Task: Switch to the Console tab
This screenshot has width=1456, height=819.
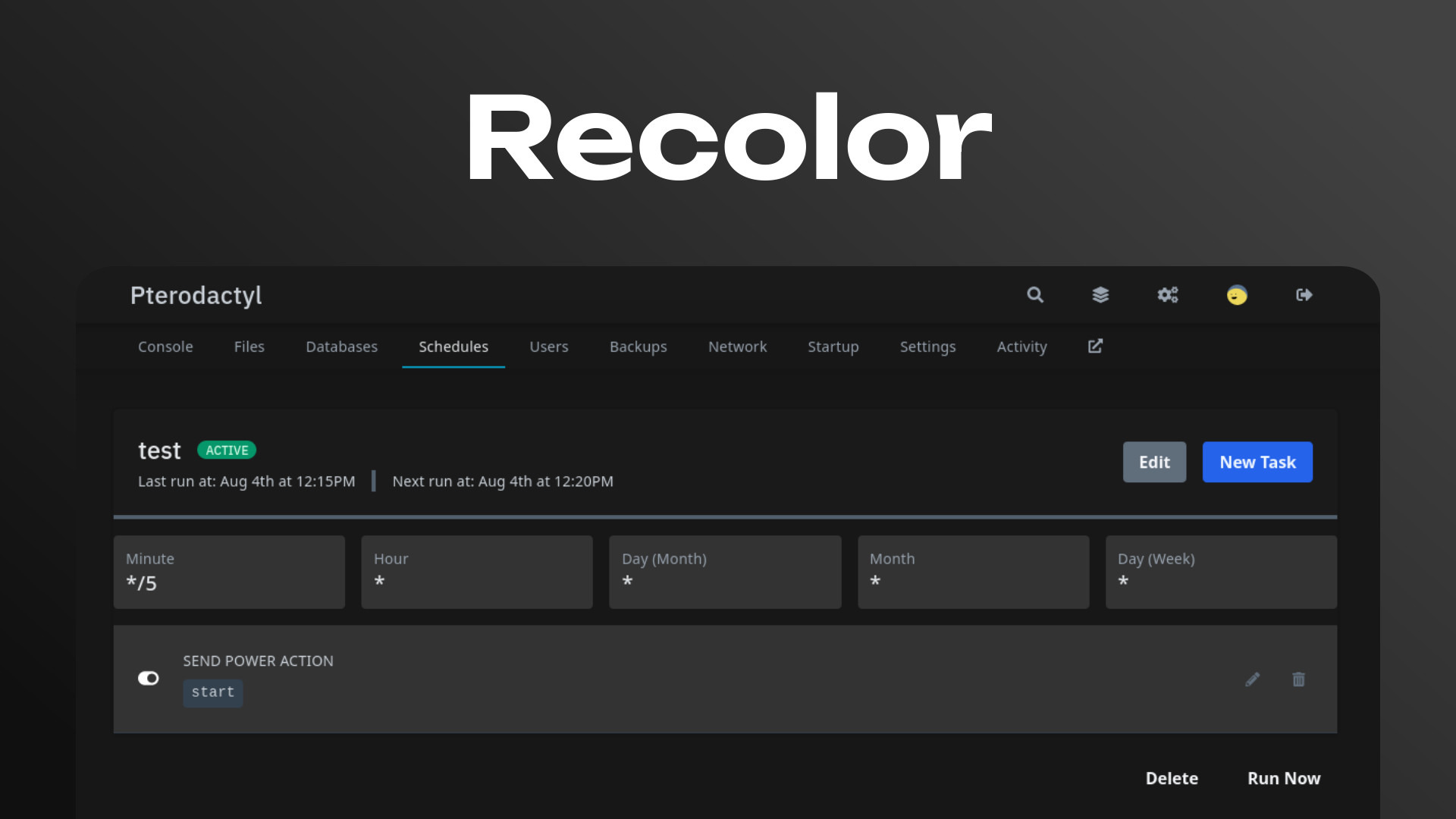Action: coord(165,347)
